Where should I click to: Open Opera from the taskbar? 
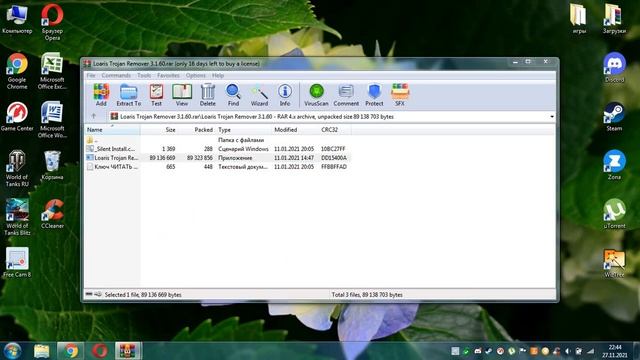pyautogui.click(x=99, y=351)
